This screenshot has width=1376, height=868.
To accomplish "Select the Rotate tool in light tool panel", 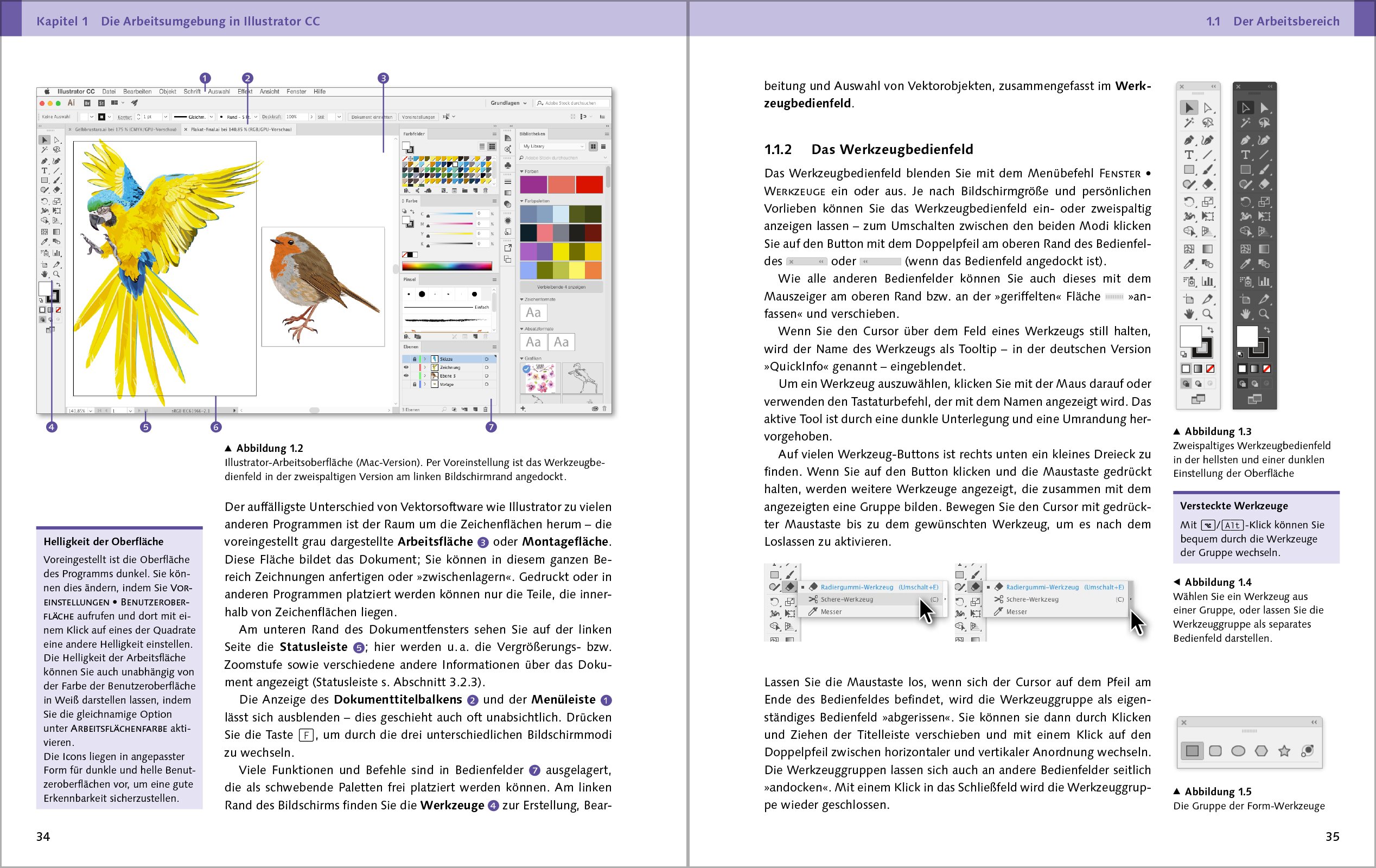I will (x=1189, y=202).
